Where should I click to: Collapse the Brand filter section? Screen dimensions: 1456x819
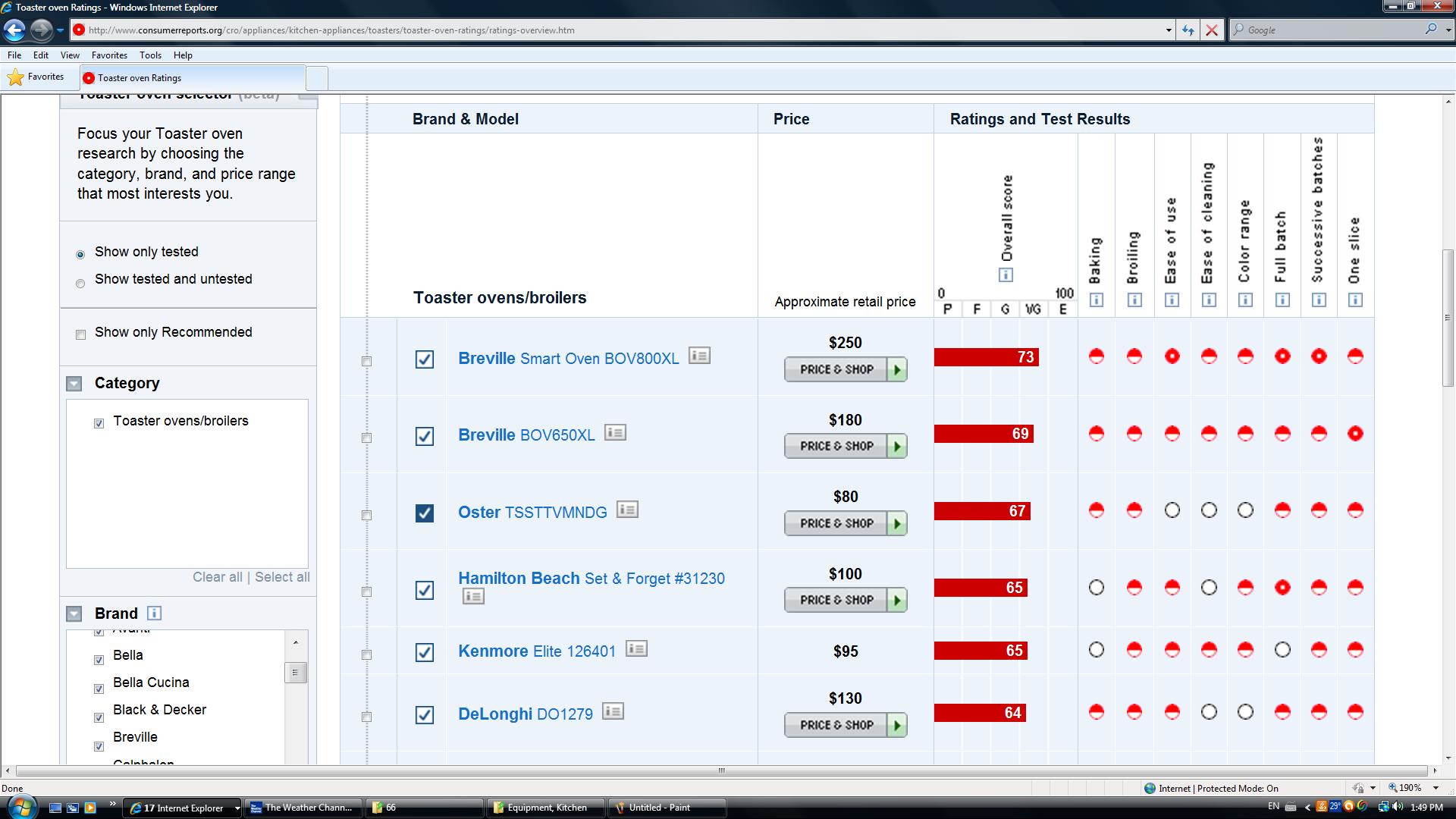pos(74,614)
